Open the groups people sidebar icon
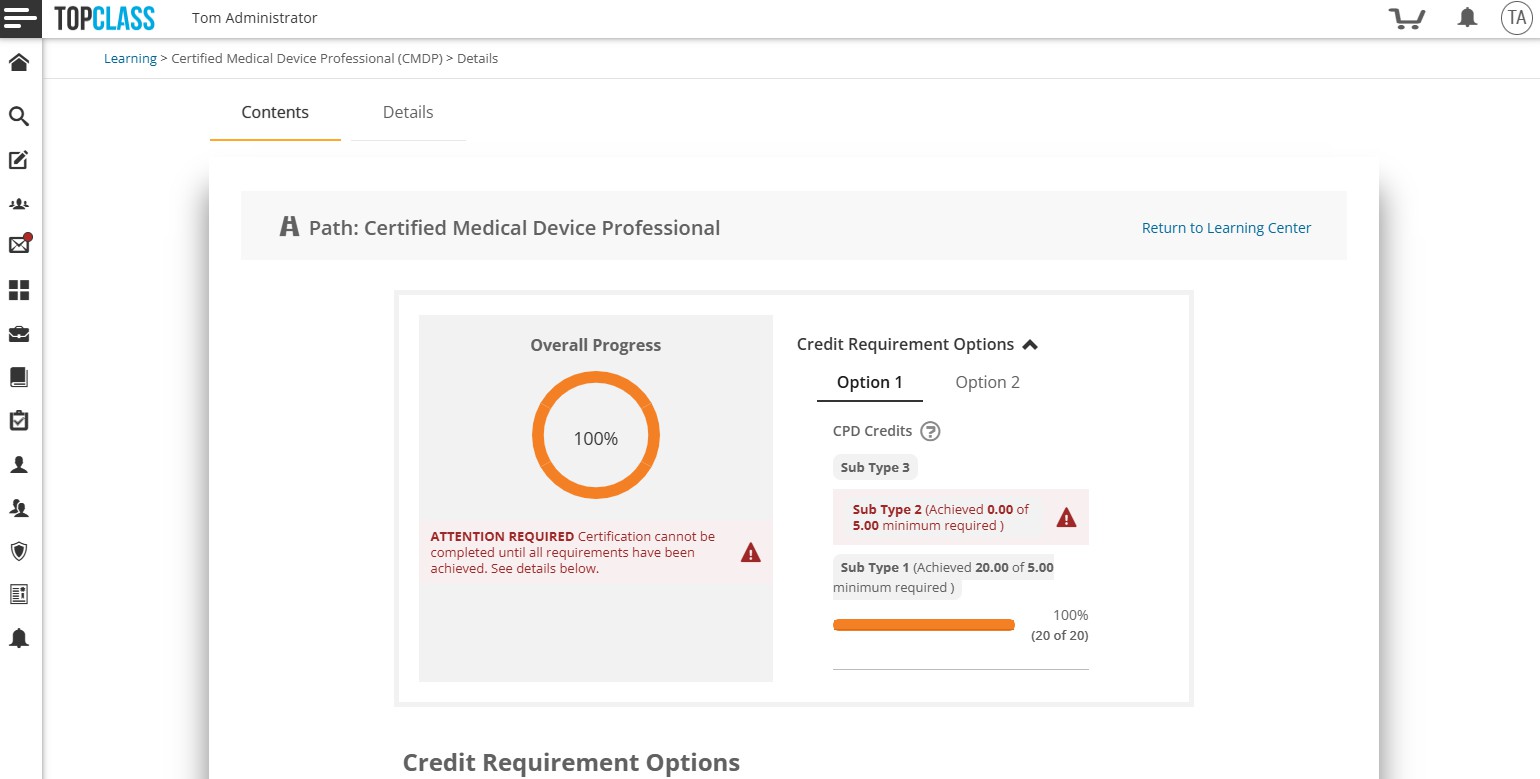Viewport: 1540px width, 779px height. point(19,204)
